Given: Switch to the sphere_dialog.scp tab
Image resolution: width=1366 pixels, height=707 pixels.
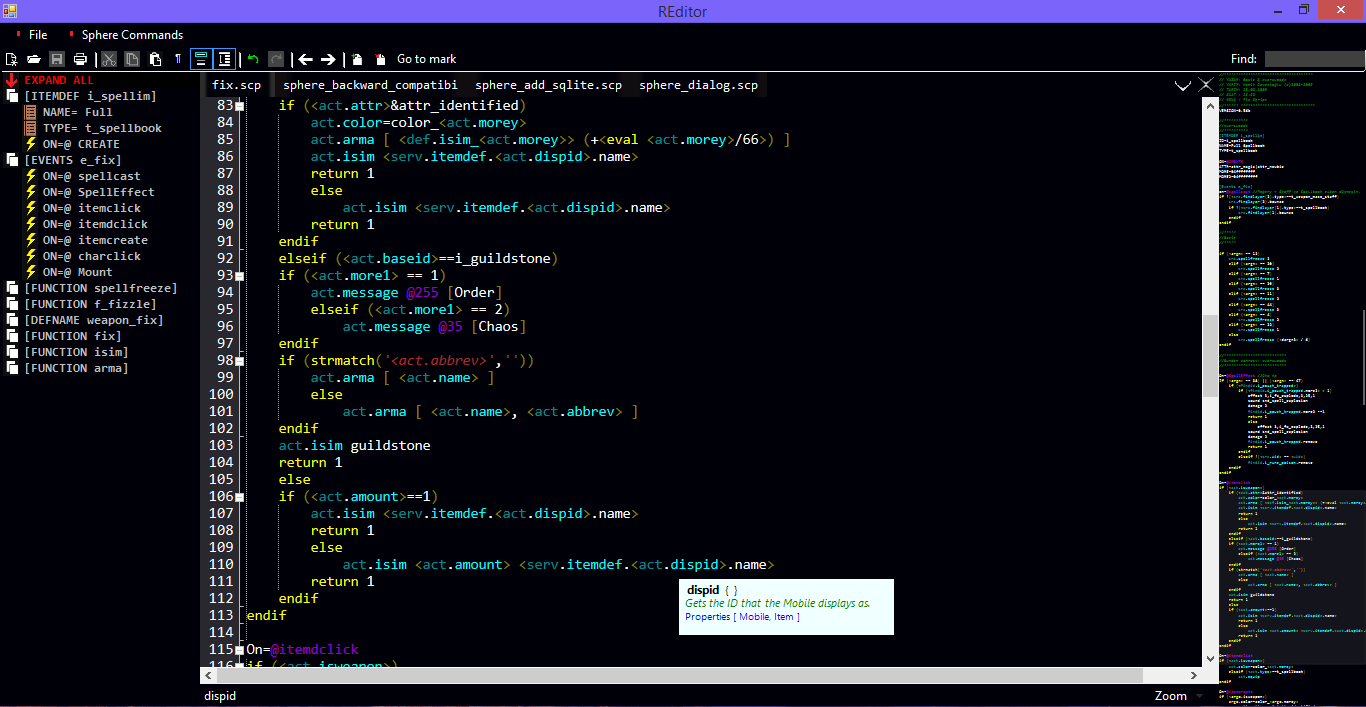Looking at the screenshot, I should pos(698,85).
